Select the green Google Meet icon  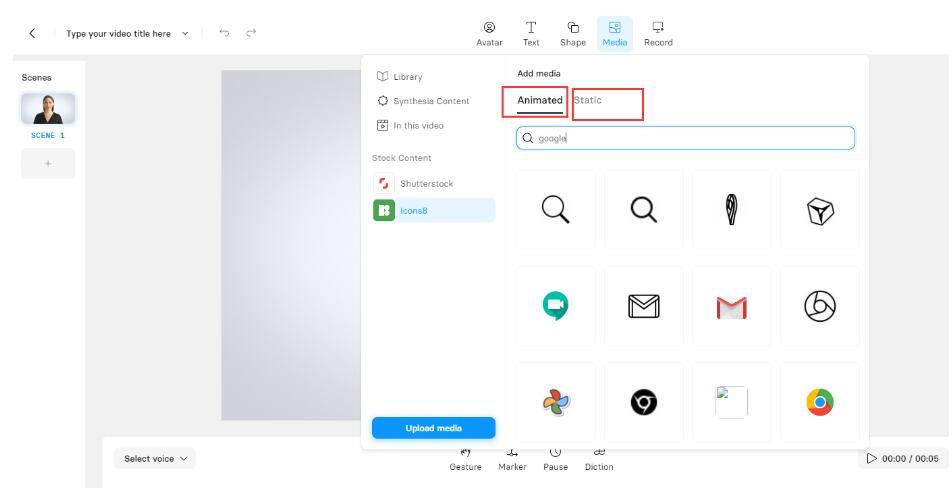click(556, 306)
